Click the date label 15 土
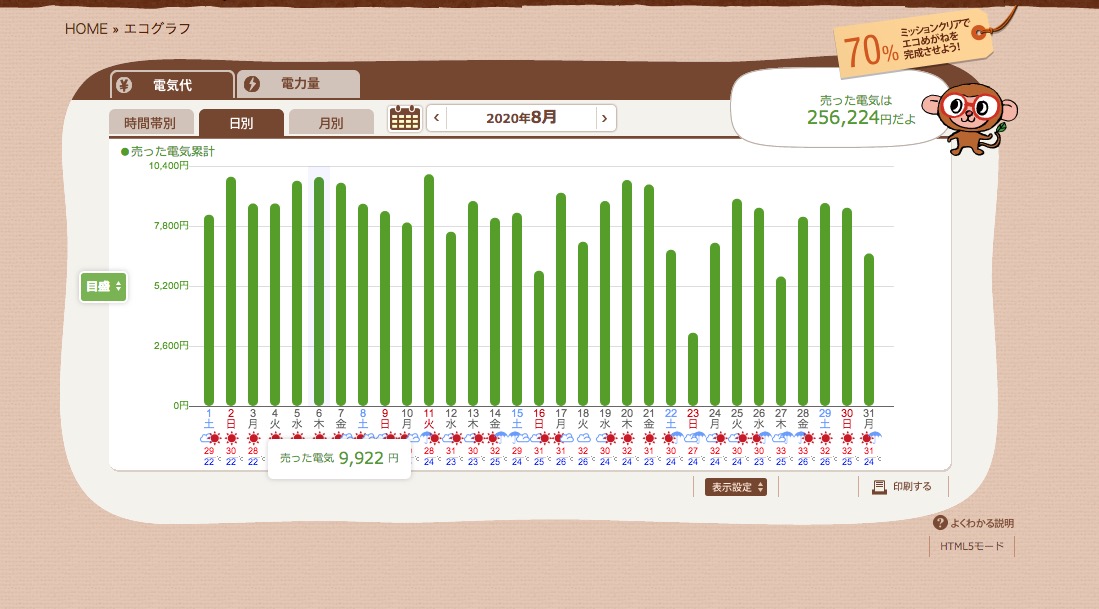Screen dimensions: 1099x609 517,418
